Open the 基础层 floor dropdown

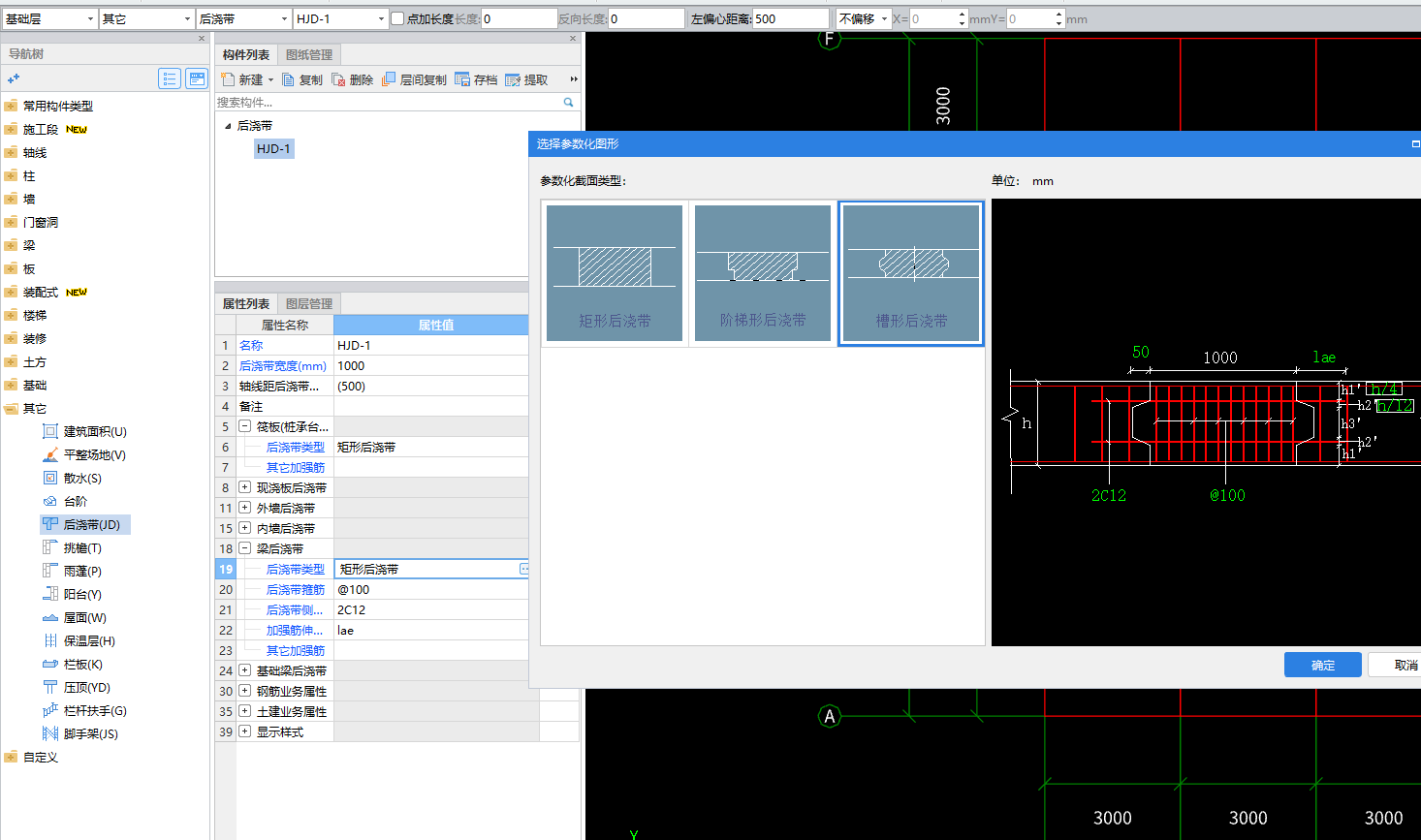click(x=49, y=18)
